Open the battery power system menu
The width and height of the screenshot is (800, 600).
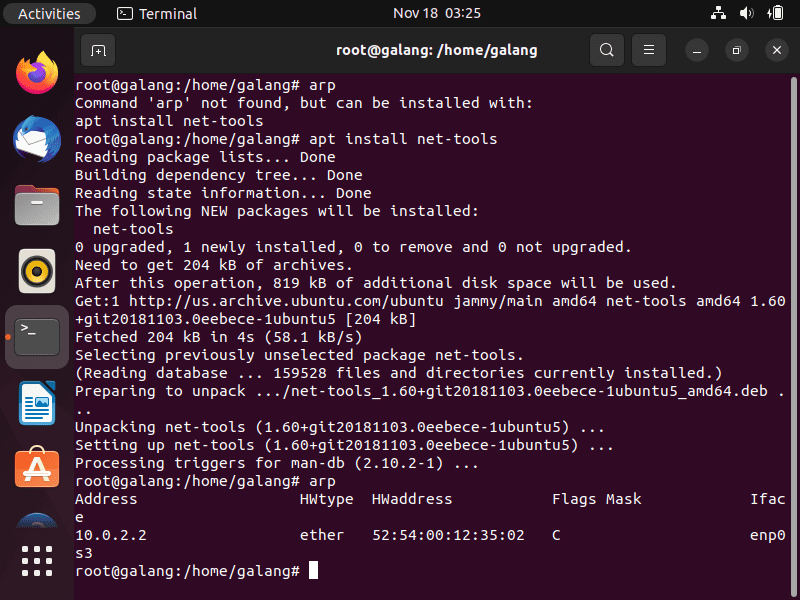(x=776, y=13)
